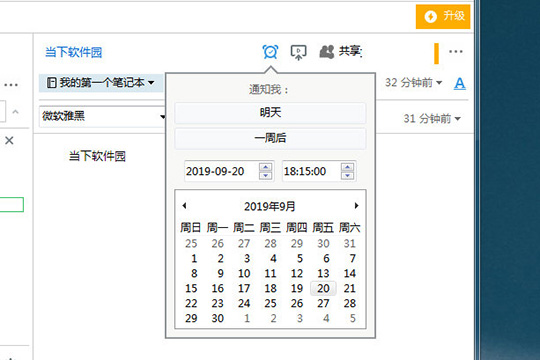The height and width of the screenshot is (360, 540).
Task: Decrease the time with the down arrow
Action: [347, 175]
